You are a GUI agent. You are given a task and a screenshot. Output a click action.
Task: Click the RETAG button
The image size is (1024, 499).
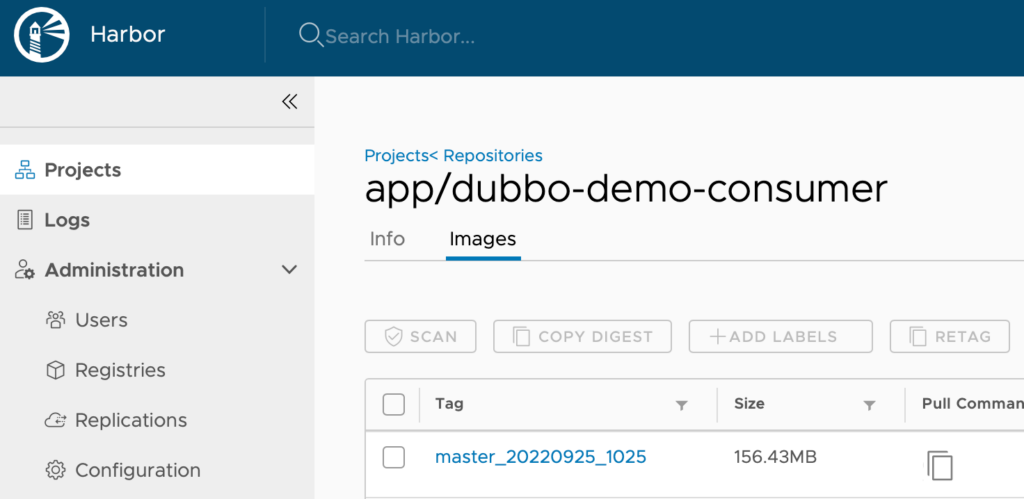coord(950,336)
